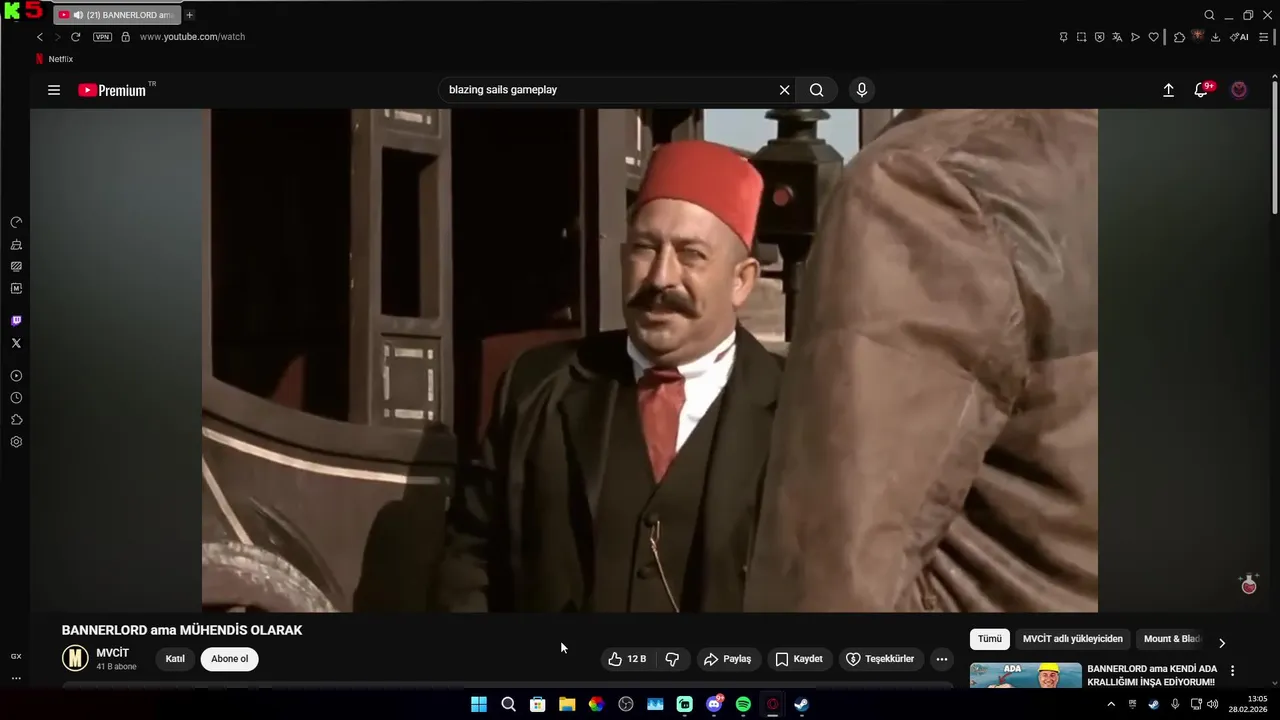The width and height of the screenshot is (1280, 720).
Task: Send thanks with Teşekkürler button
Action: tap(880, 659)
